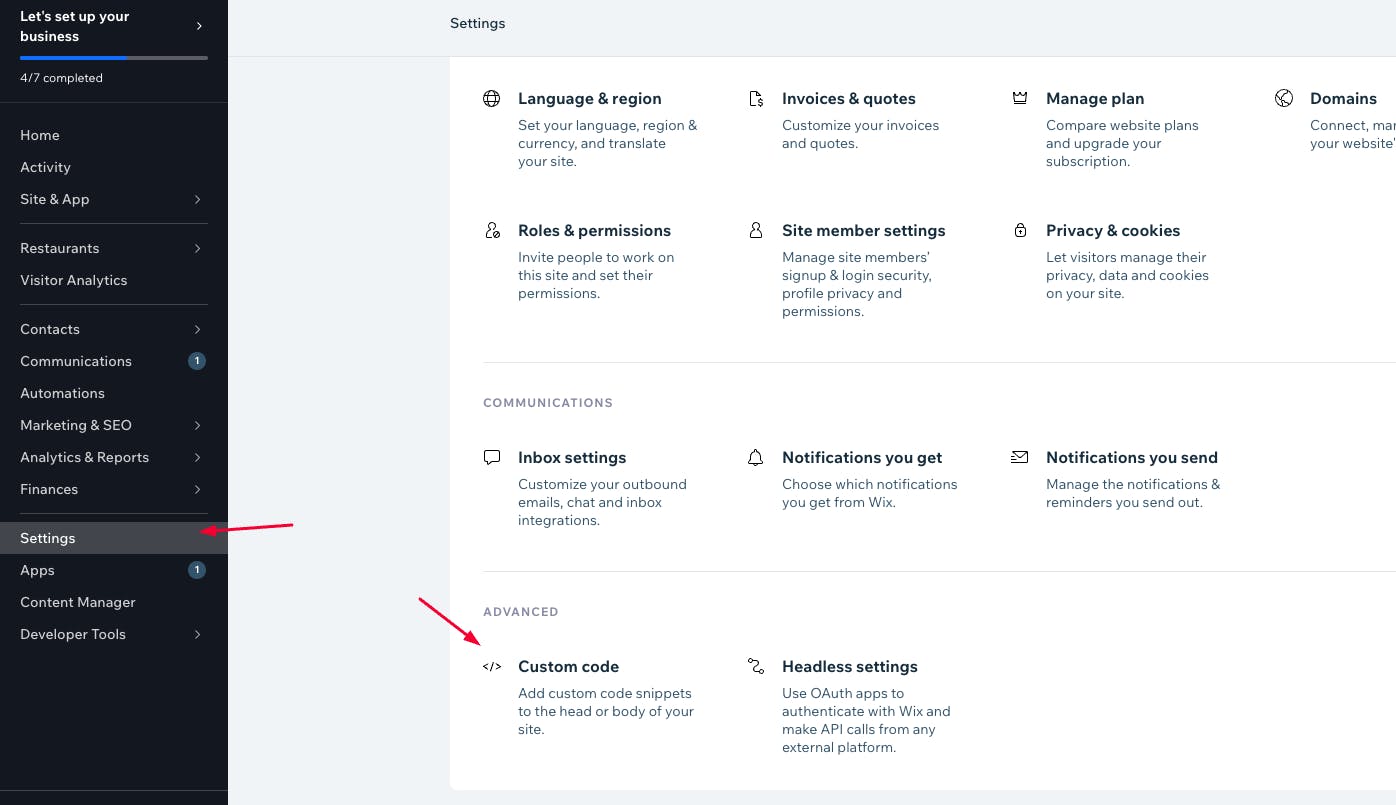Expand the Site & App sidebar menu
This screenshot has width=1396, height=805.
197,199
